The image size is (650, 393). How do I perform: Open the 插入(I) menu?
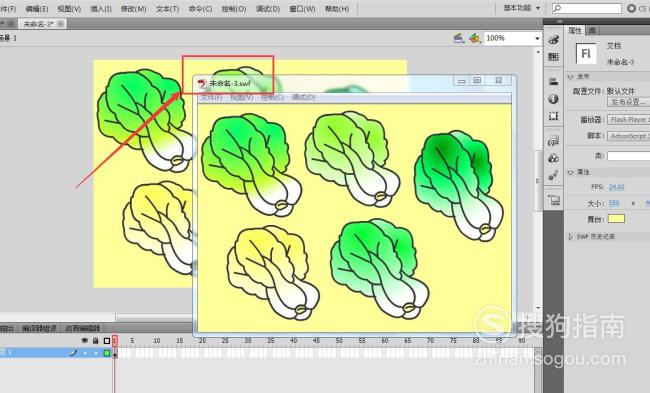pyautogui.click(x=101, y=9)
